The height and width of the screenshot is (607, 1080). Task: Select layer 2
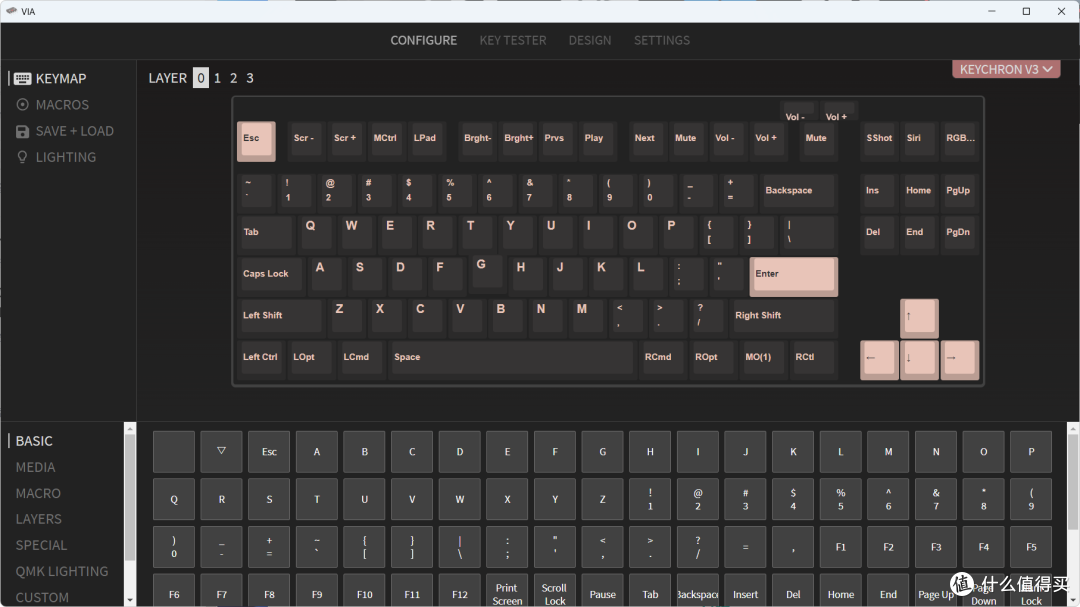233,78
